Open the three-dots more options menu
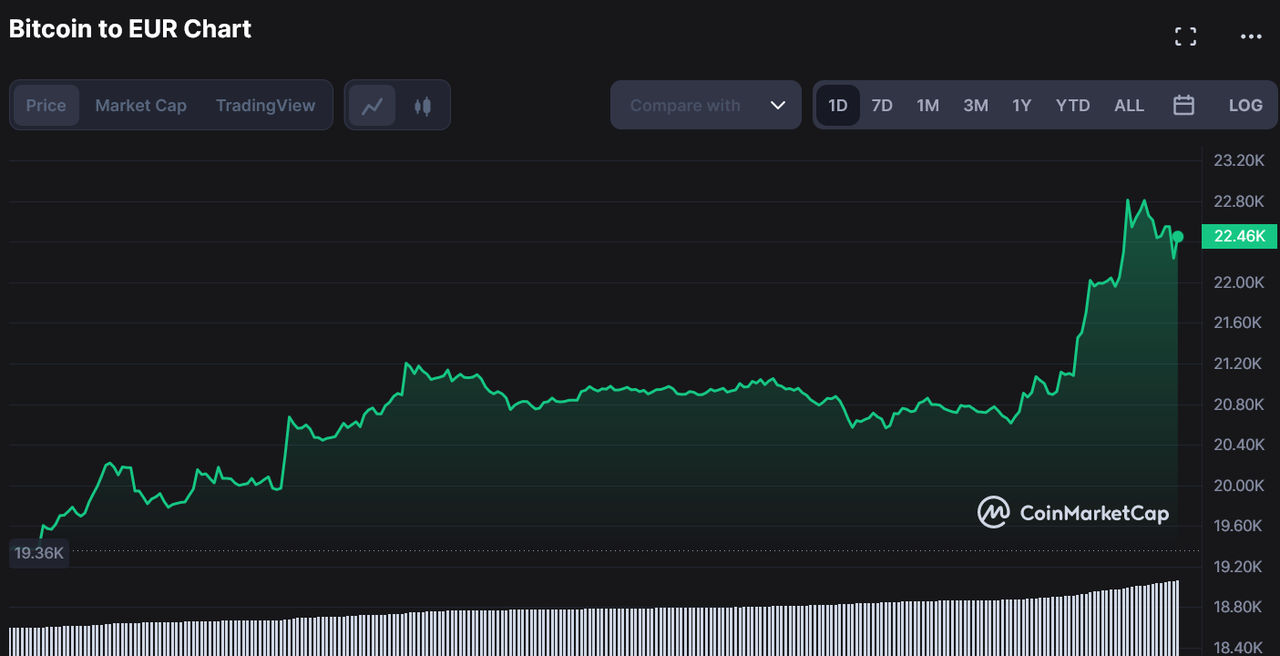Image resolution: width=1280 pixels, height=656 pixels. point(1251,37)
